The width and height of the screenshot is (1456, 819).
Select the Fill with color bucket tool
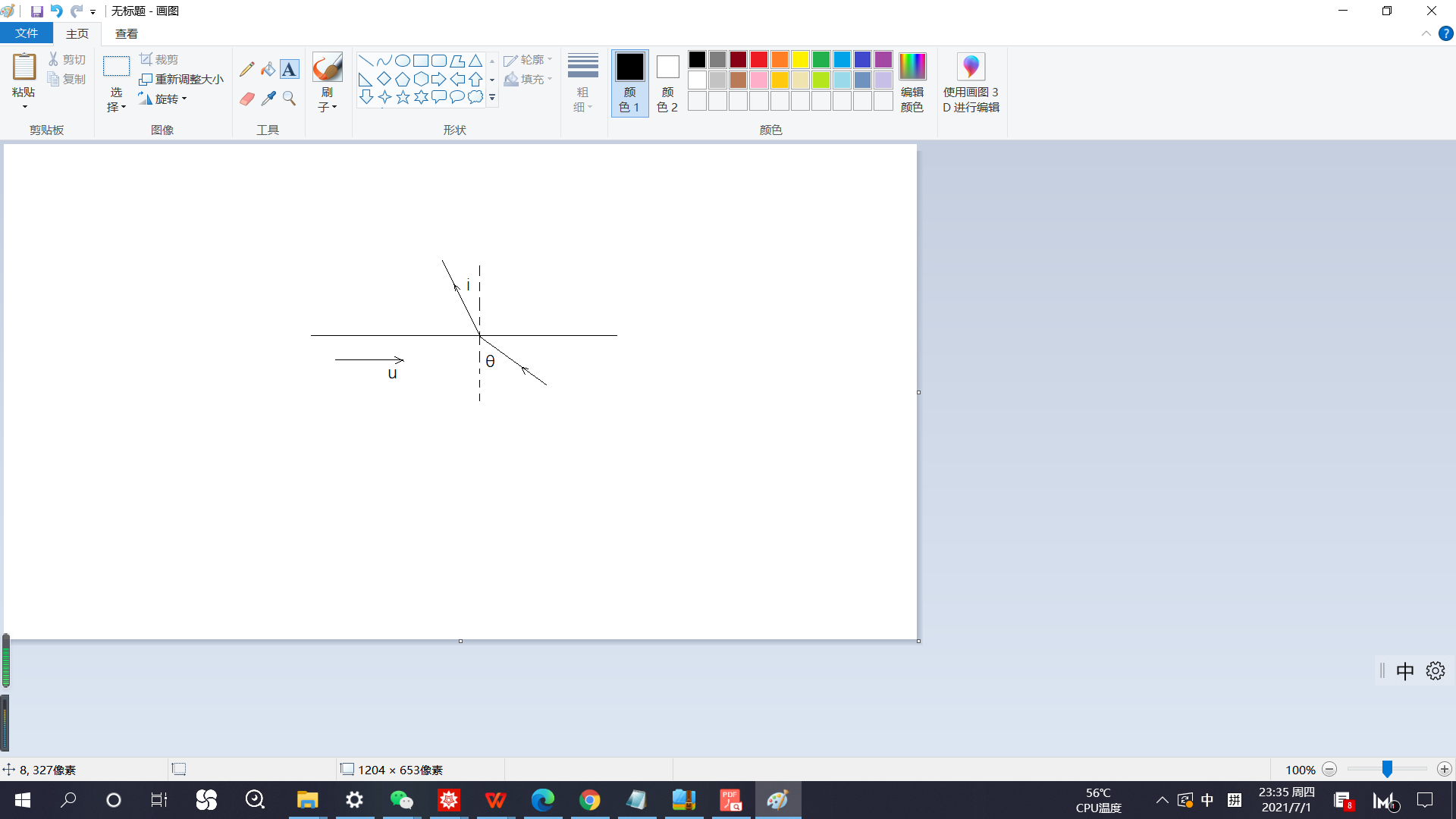tap(268, 69)
